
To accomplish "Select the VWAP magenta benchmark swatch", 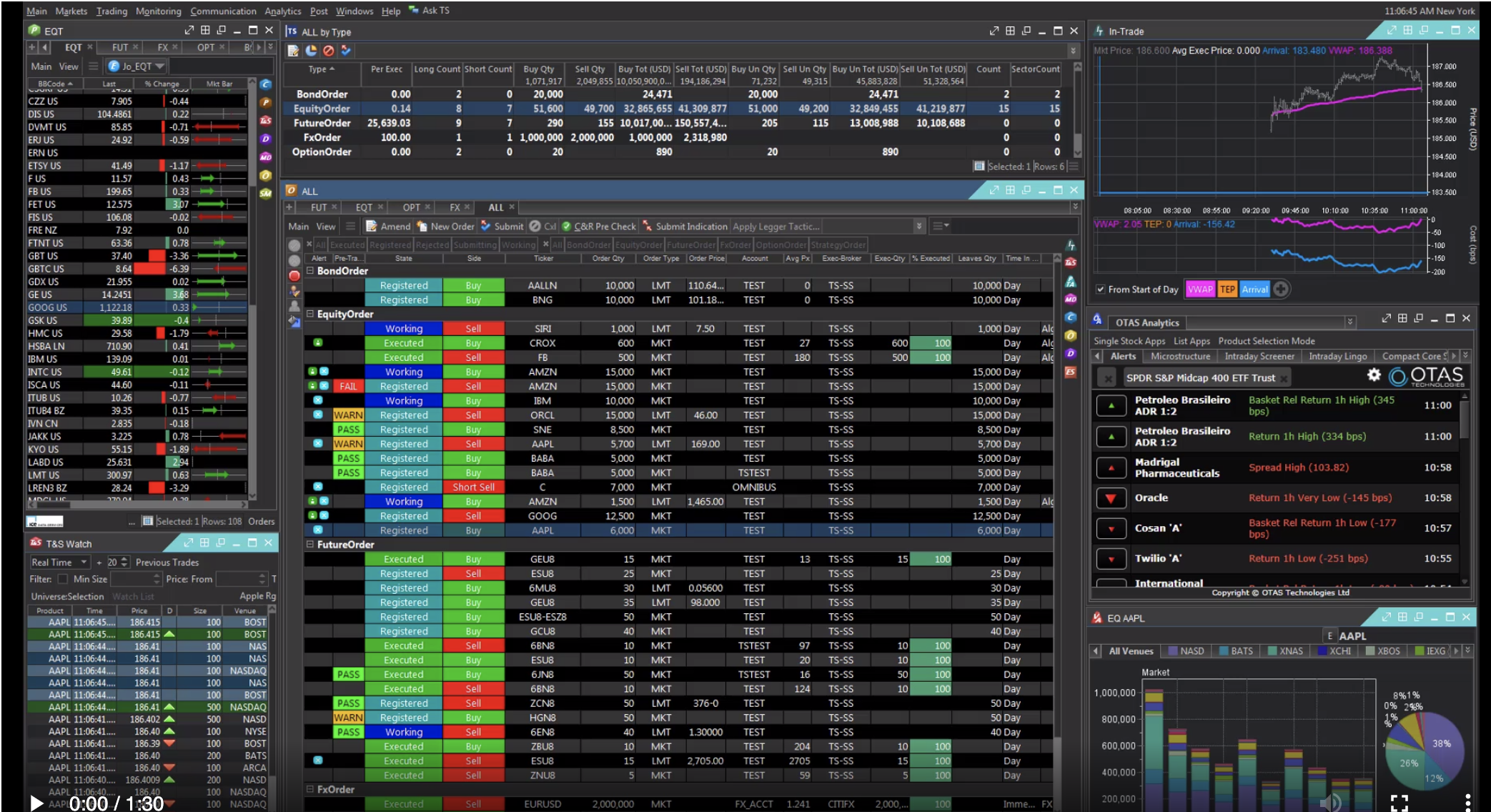I will tap(1199, 289).
